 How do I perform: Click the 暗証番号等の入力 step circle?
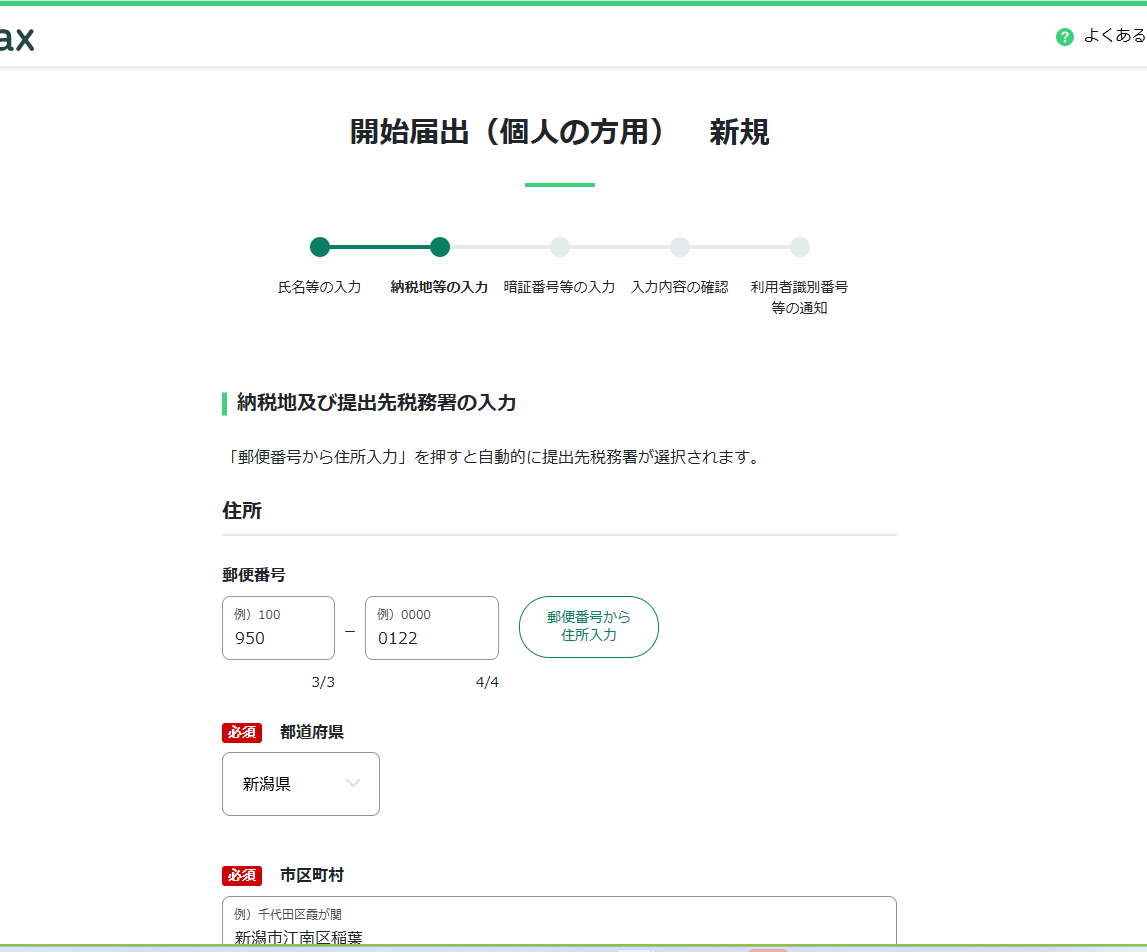(560, 247)
